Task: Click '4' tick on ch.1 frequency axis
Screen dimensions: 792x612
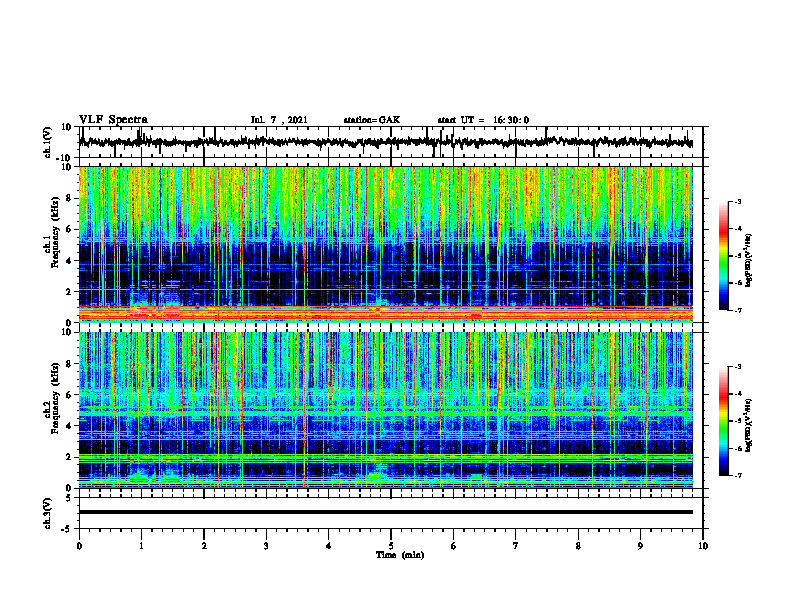Action: coord(70,261)
